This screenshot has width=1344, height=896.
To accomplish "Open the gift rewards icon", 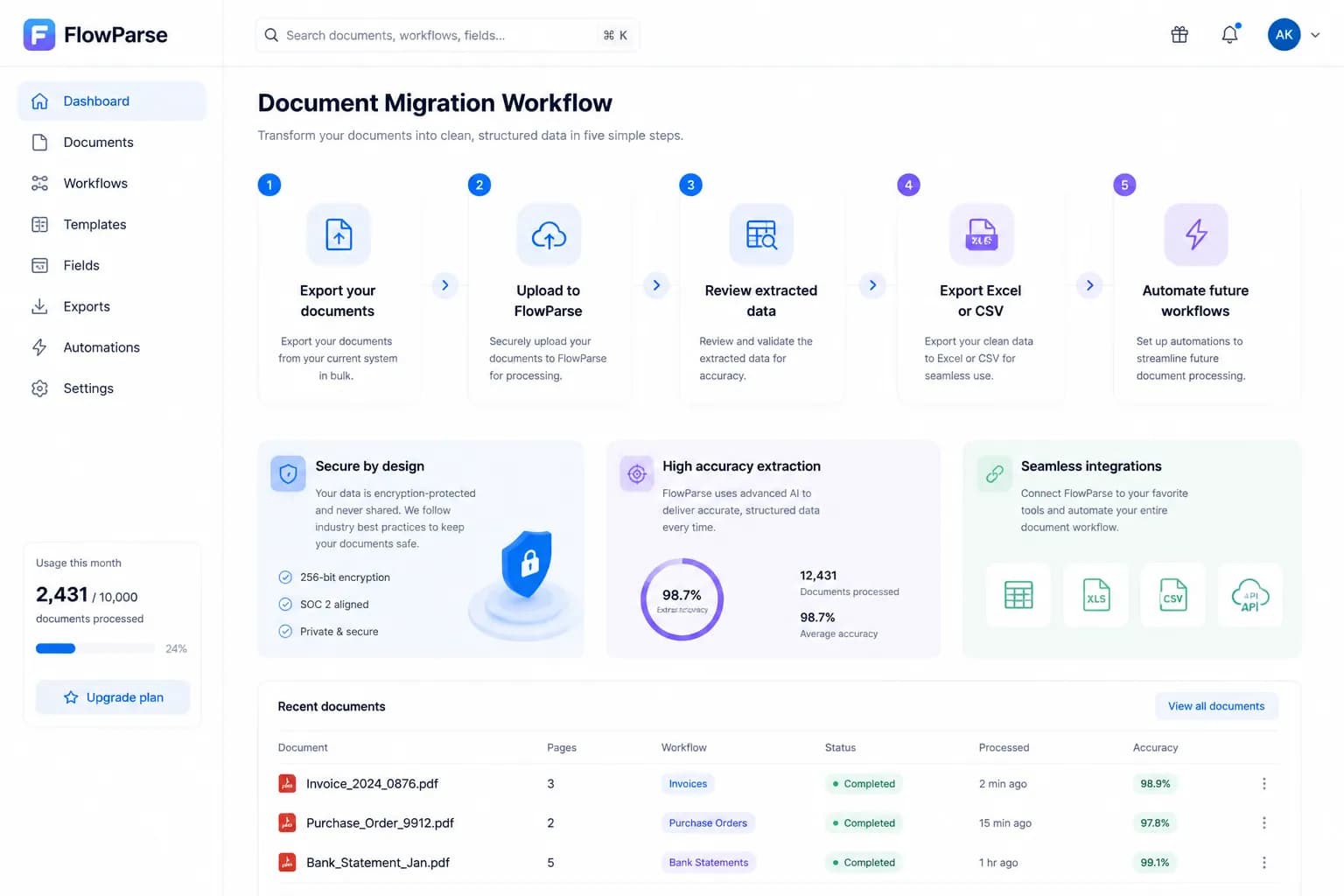I will [x=1179, y=35].
